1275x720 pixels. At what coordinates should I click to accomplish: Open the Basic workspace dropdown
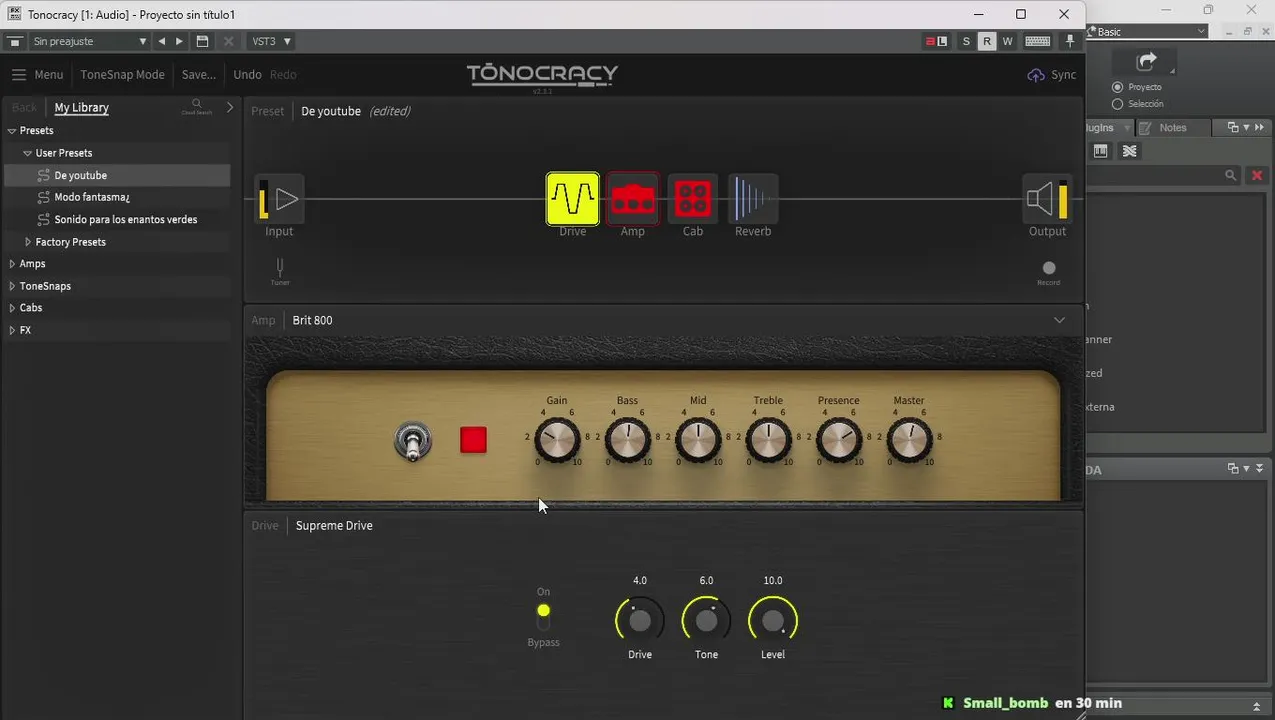(x=1148, y=32)
